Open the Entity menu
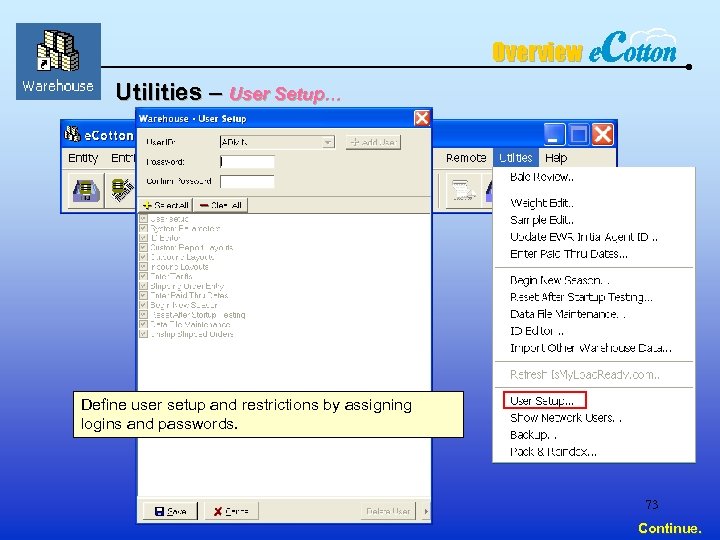720x540 pixels. point(83,158)
